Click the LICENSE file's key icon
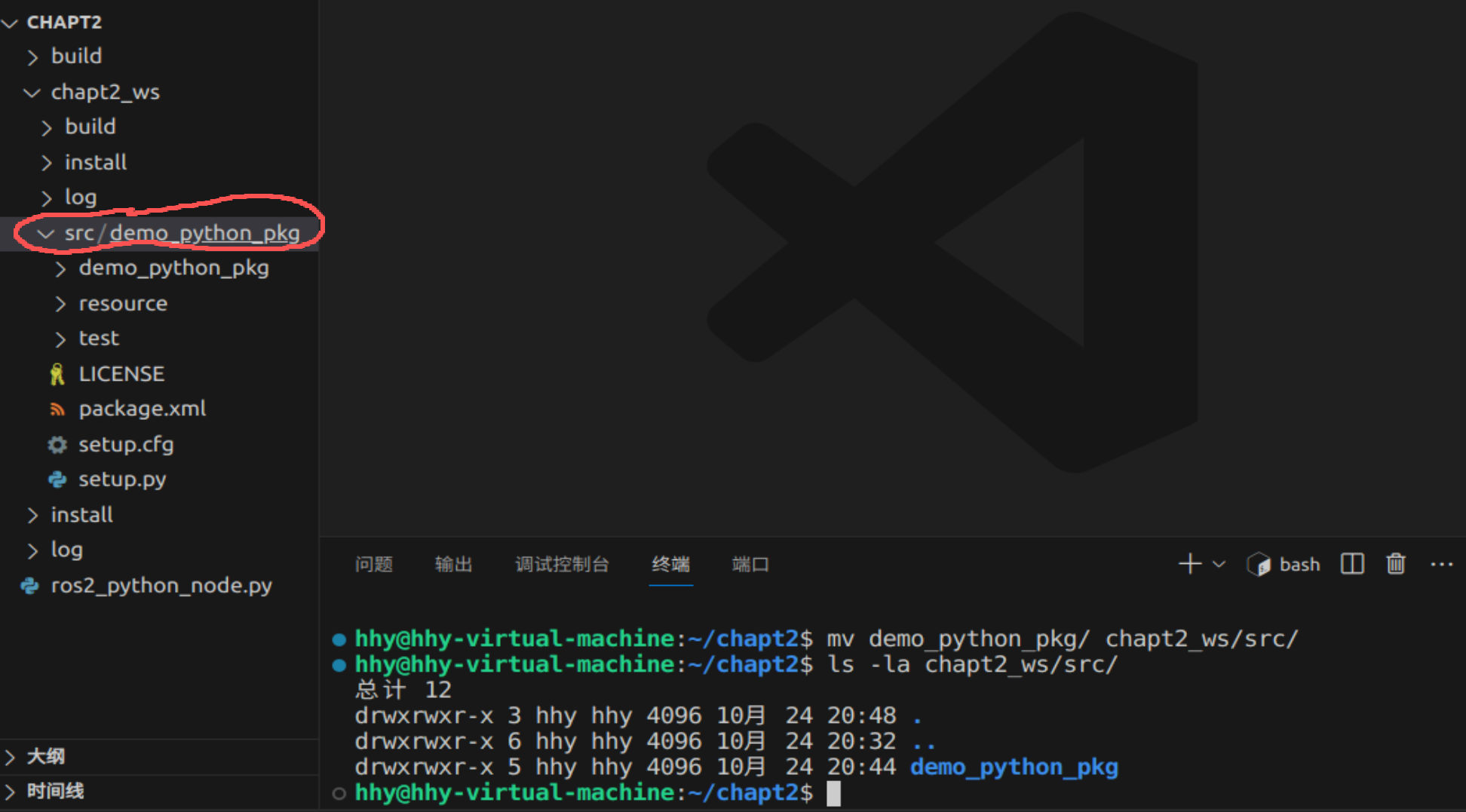This screenshot has width=1466, height=812. (x=57, y=374)
